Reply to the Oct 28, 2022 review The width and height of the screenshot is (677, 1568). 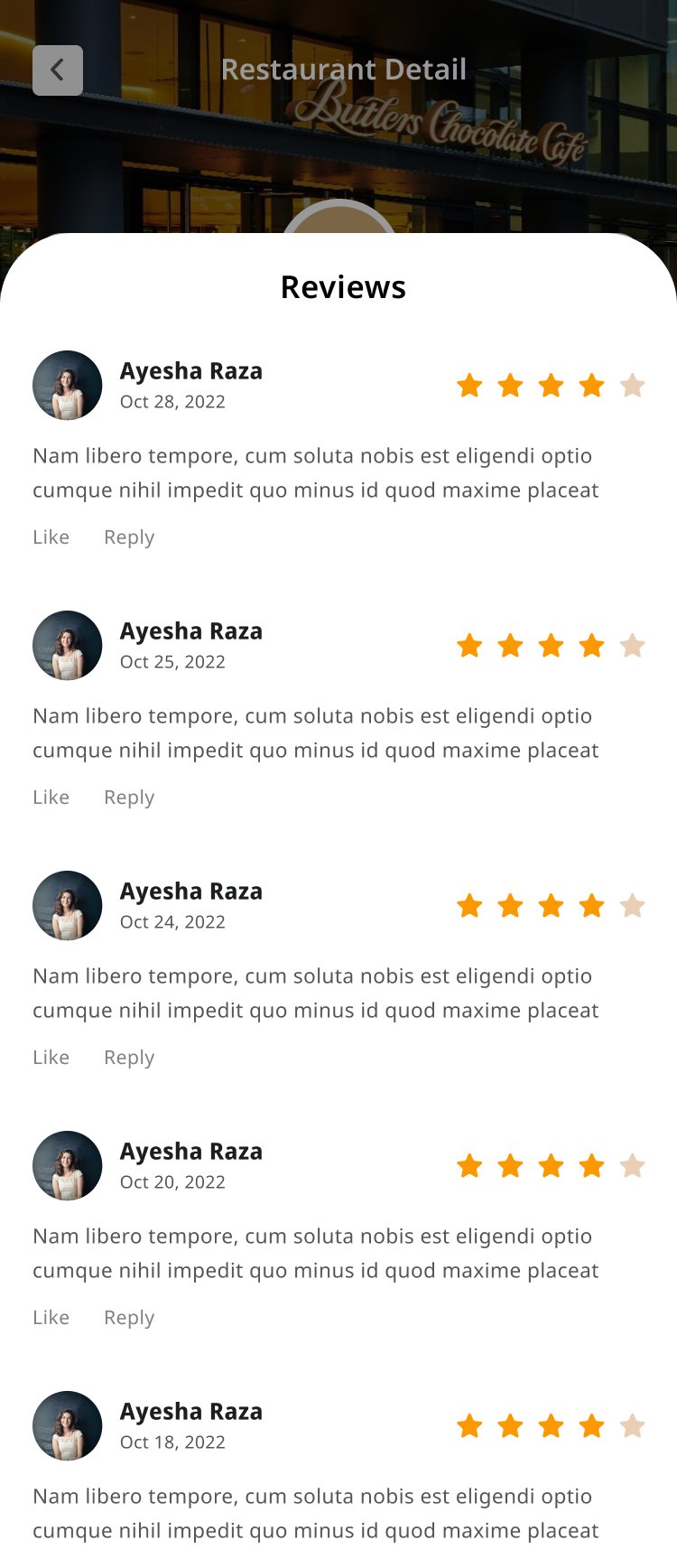click(x=129, y=537)
